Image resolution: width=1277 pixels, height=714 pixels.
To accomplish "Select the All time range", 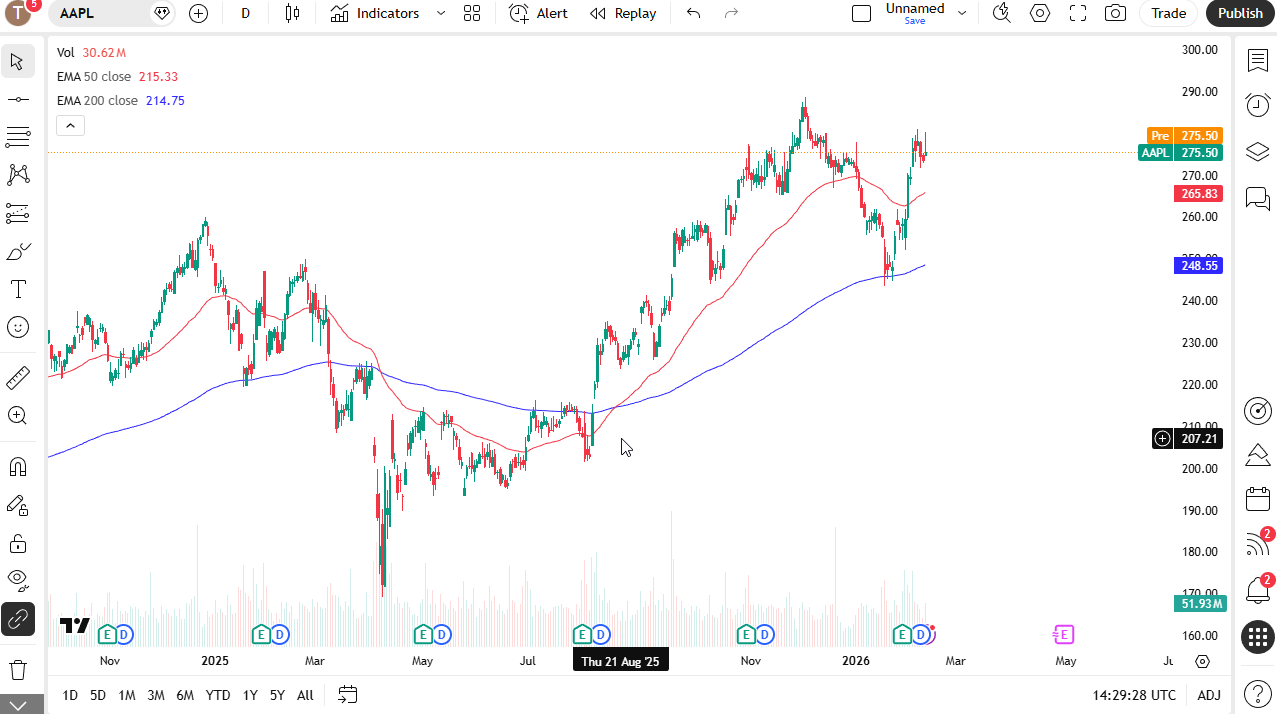I will [x=305, y=695].
